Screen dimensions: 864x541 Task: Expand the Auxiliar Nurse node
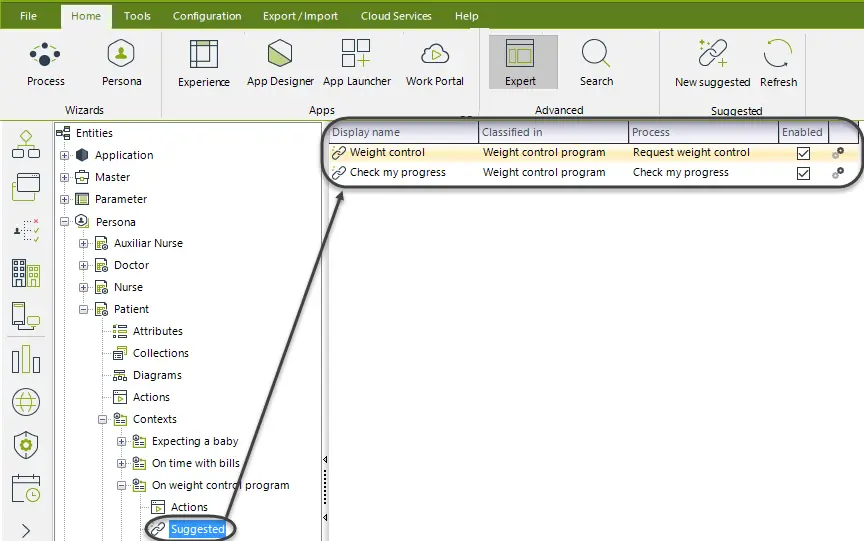coord(83,244)
